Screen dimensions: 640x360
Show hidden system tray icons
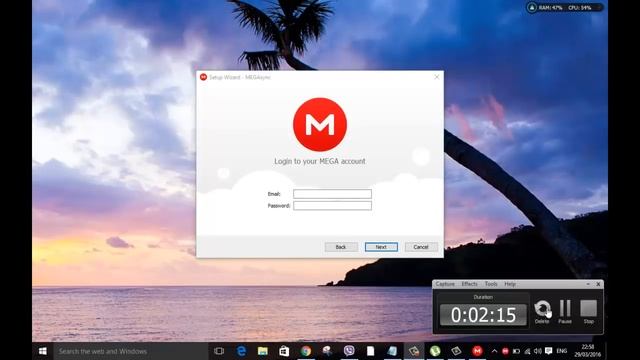(x=494, y=351)
